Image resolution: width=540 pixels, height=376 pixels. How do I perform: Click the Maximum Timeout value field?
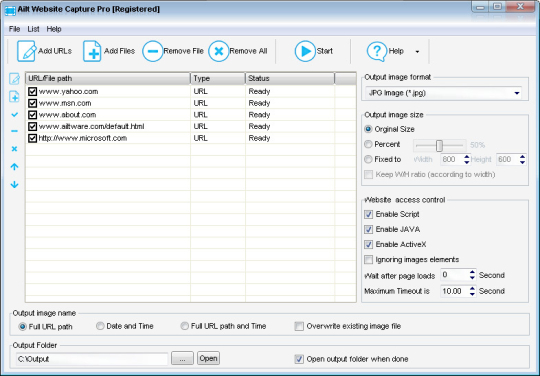pos(455,291)
